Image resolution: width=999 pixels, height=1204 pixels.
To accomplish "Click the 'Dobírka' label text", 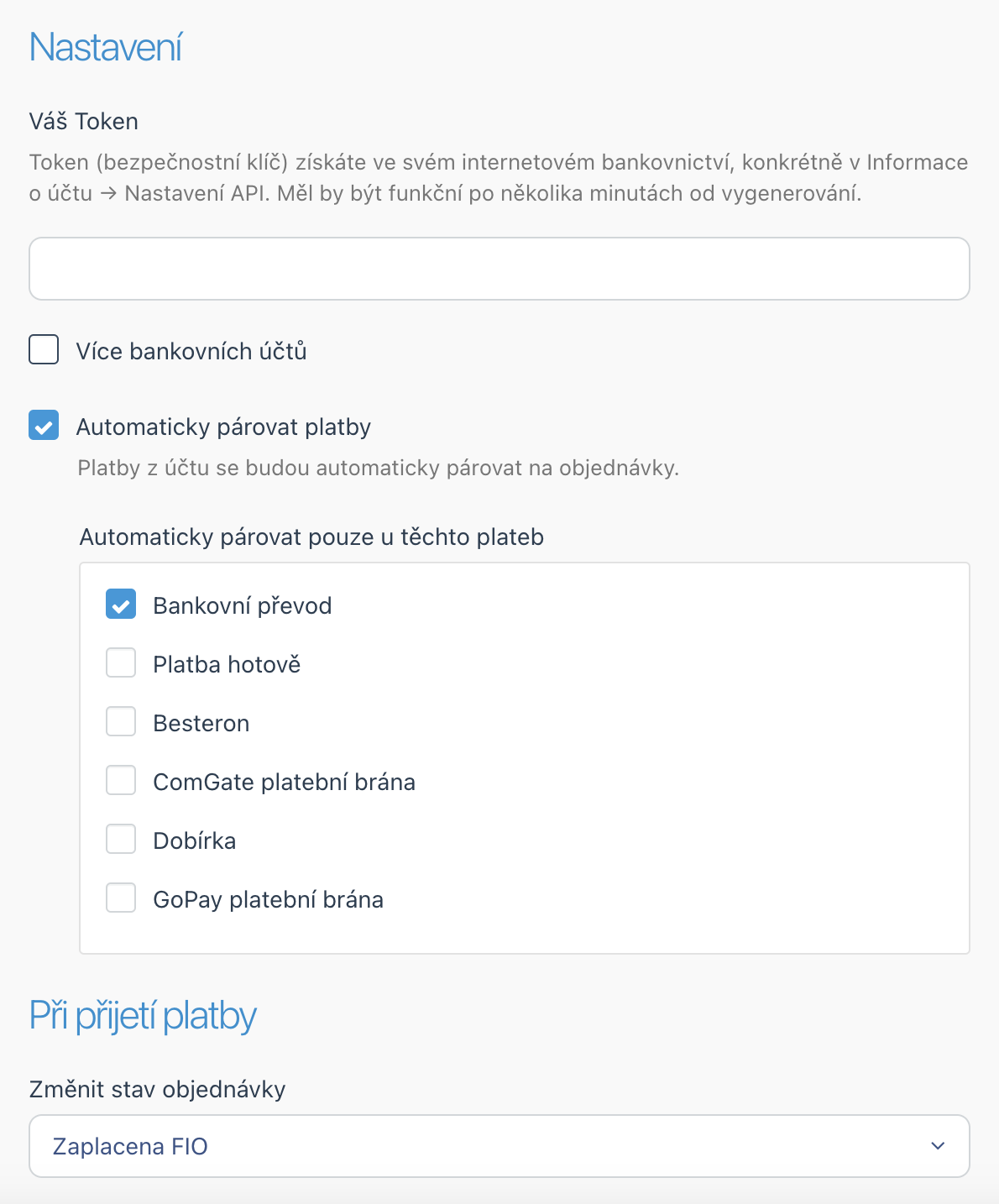I will coord(194,840).
